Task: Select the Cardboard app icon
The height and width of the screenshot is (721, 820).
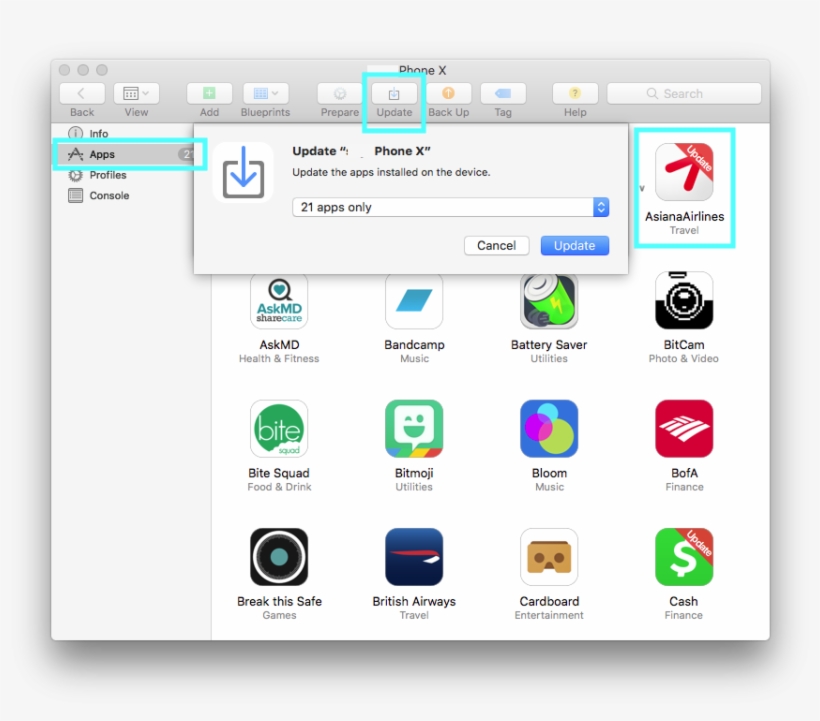Action: pos(549,557)
